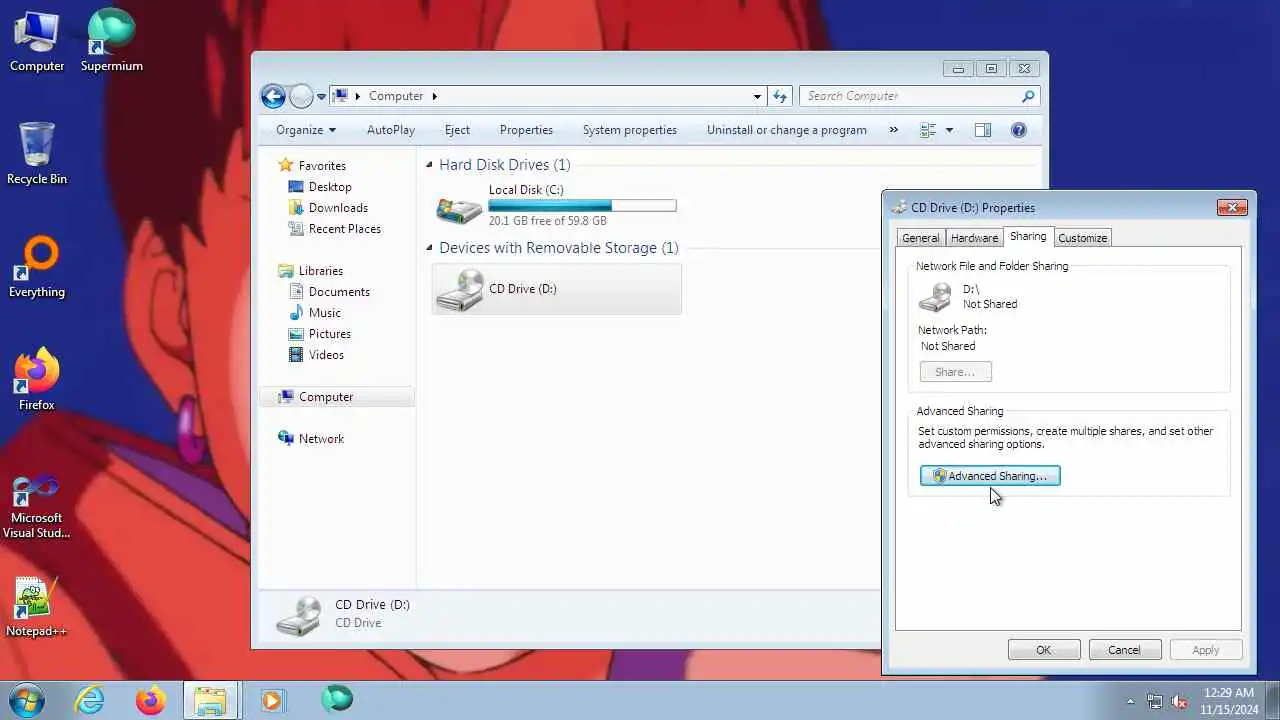The width and height of the screenshot is (1280, 720).
Task: Click the network tray icon
Action: 1155,701
